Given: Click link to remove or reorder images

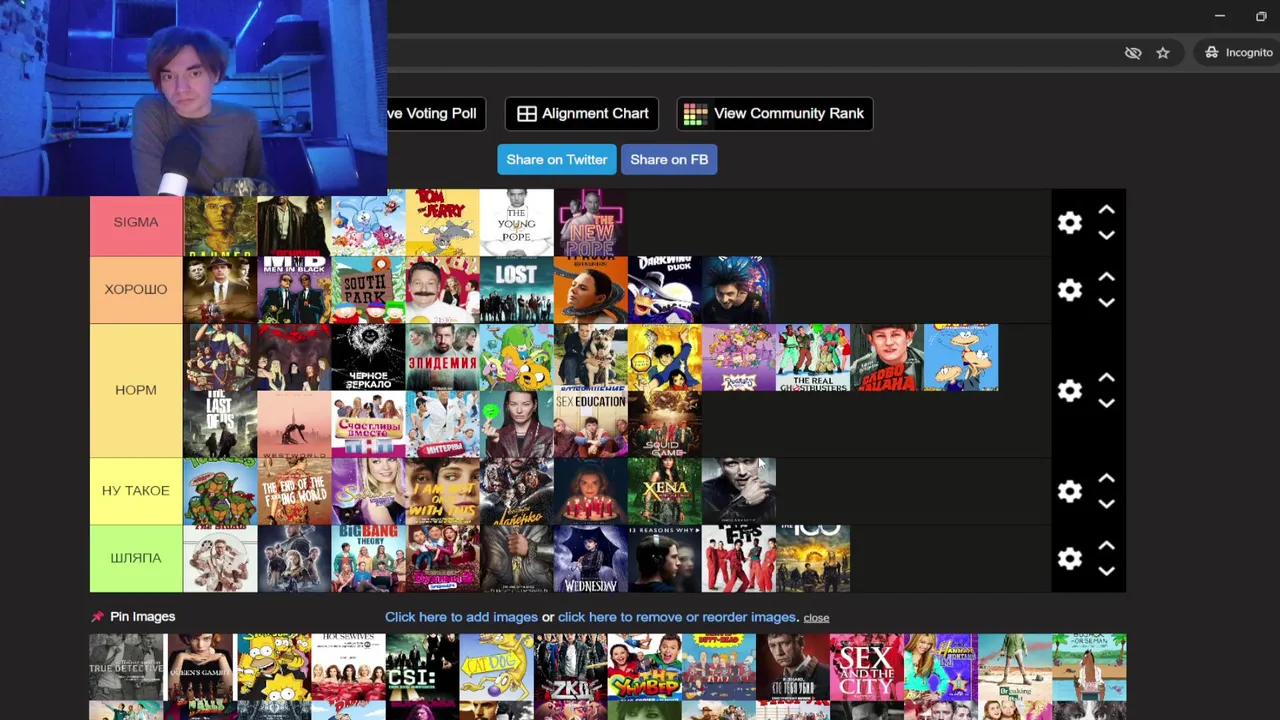Looking at the screenshot, I should click(x=677, y=617).
